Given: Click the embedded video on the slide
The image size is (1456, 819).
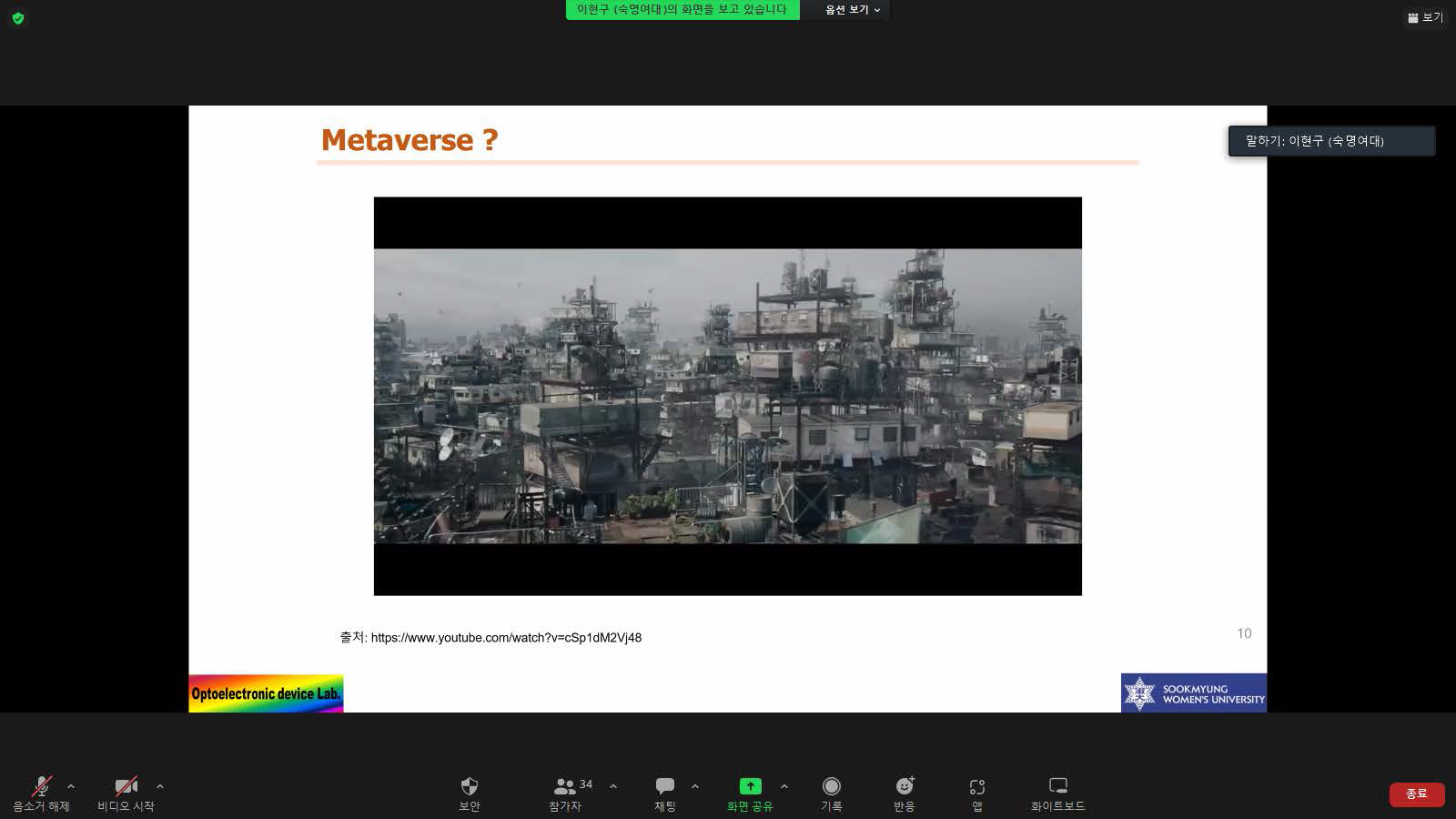Looking at the screenshot, I should (728, 396).
